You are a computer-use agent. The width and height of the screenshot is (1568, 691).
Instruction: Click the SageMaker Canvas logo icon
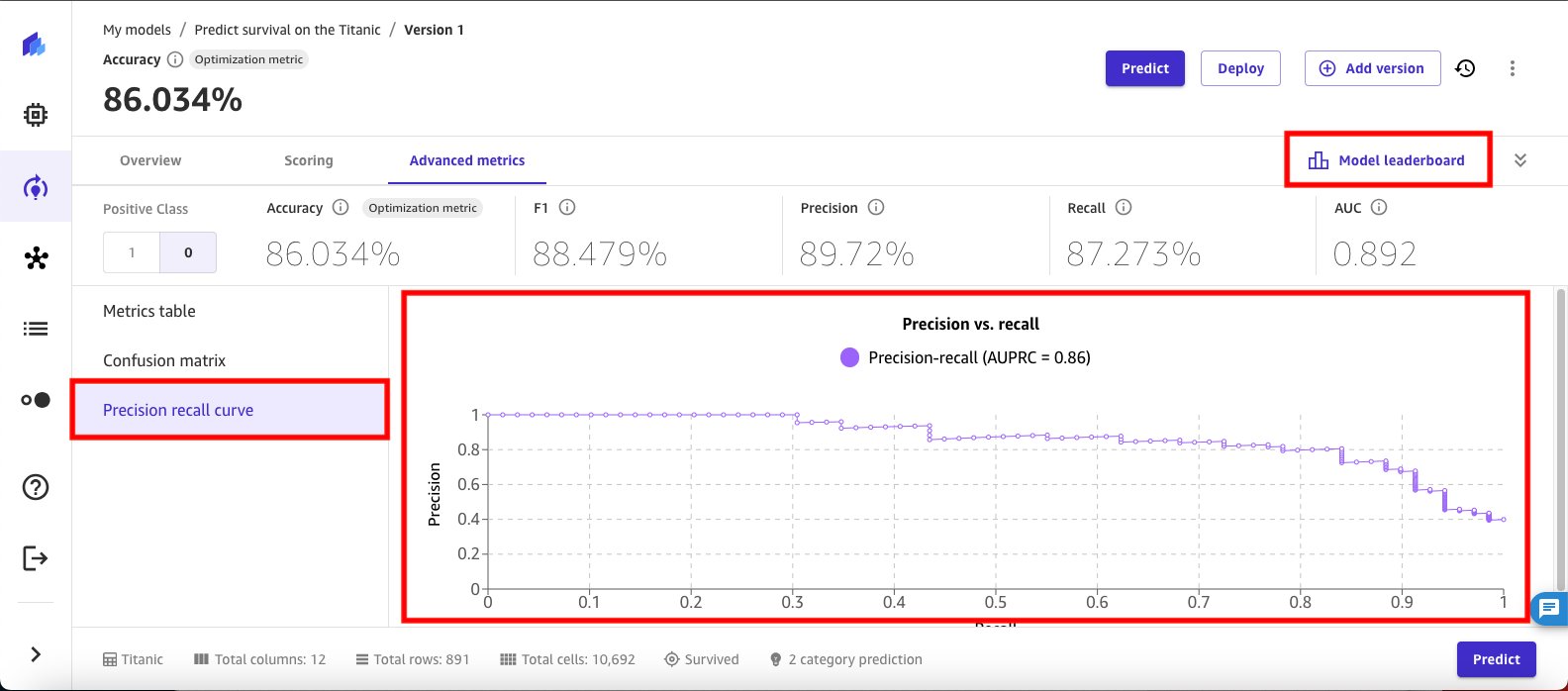[x=35, y=45]
